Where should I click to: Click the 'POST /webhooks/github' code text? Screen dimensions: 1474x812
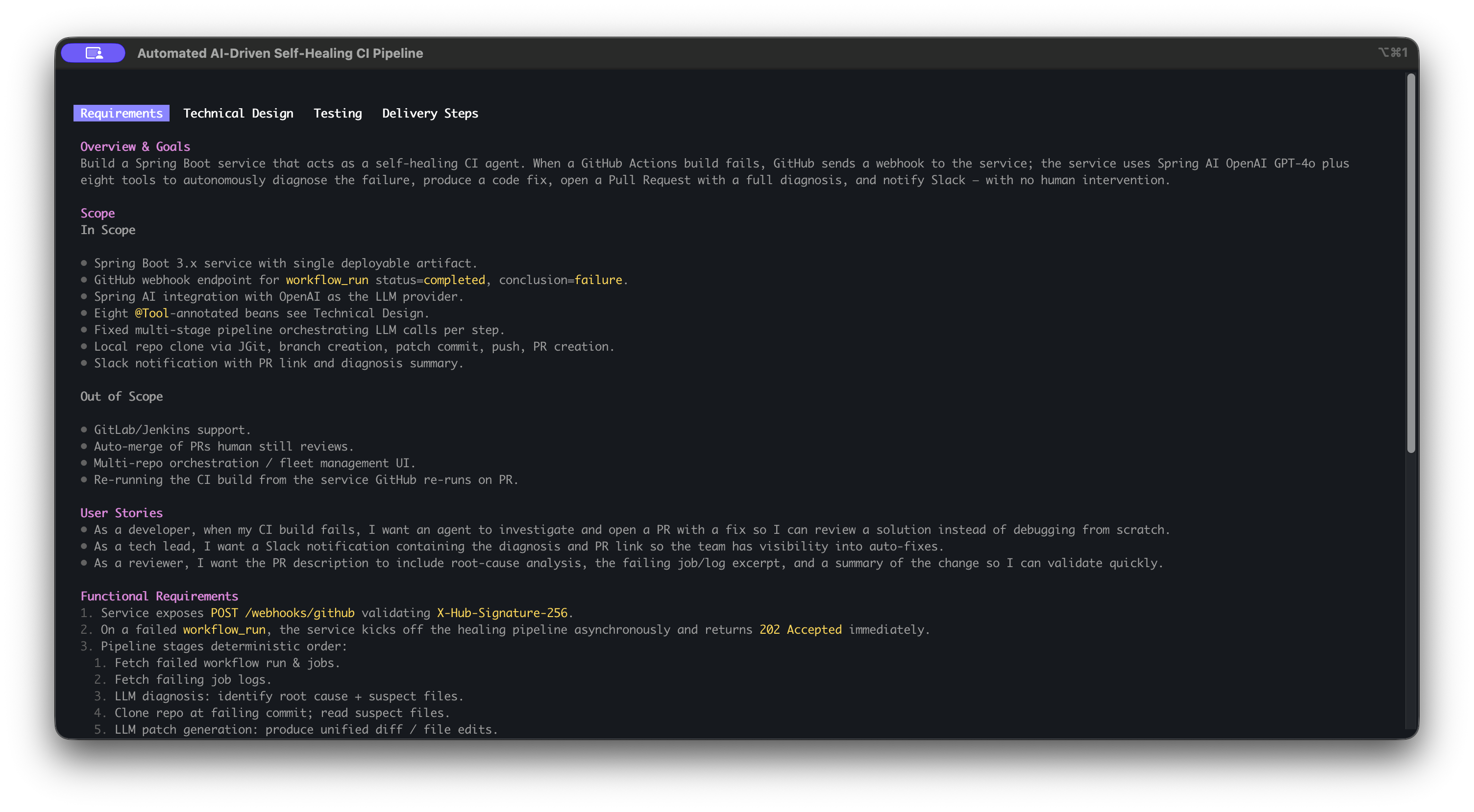click(x=283, y=613)
